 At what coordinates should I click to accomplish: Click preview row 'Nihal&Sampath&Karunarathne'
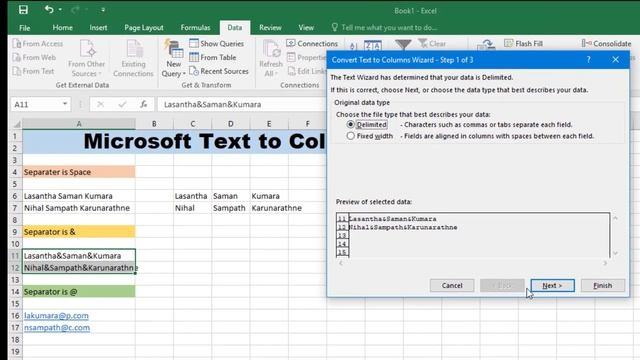tap(403, 227)
